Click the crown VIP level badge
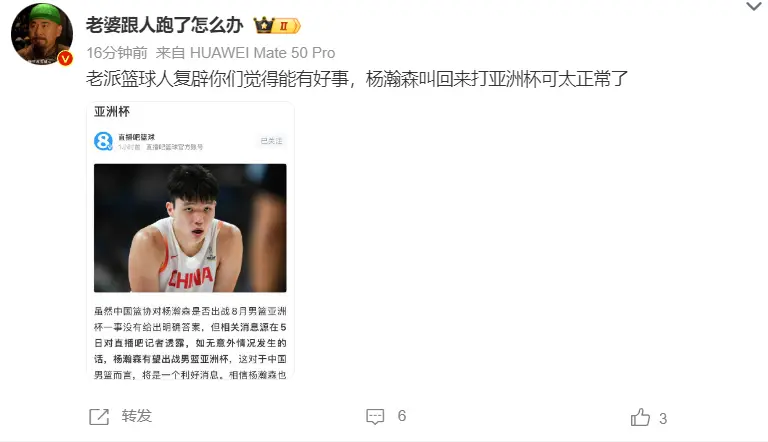 point(277,25)
